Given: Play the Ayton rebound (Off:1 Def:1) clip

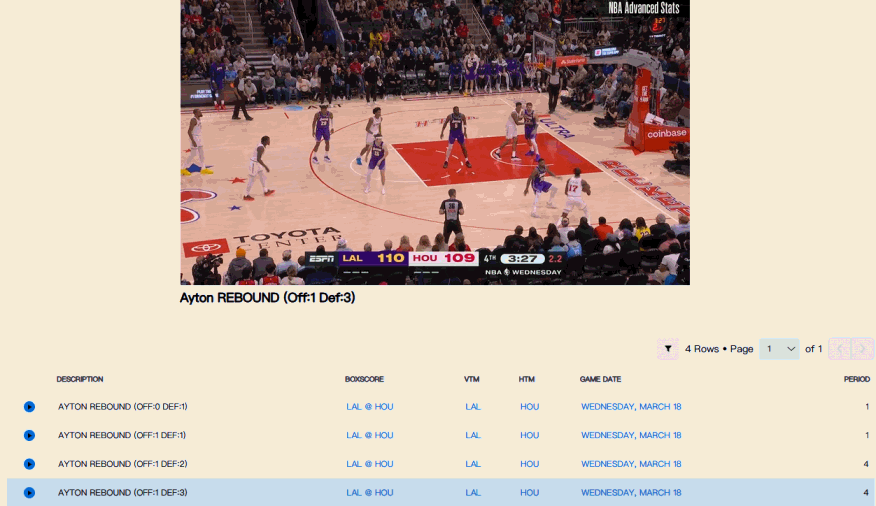Looking at the screenshot, I should coord(30,435).
